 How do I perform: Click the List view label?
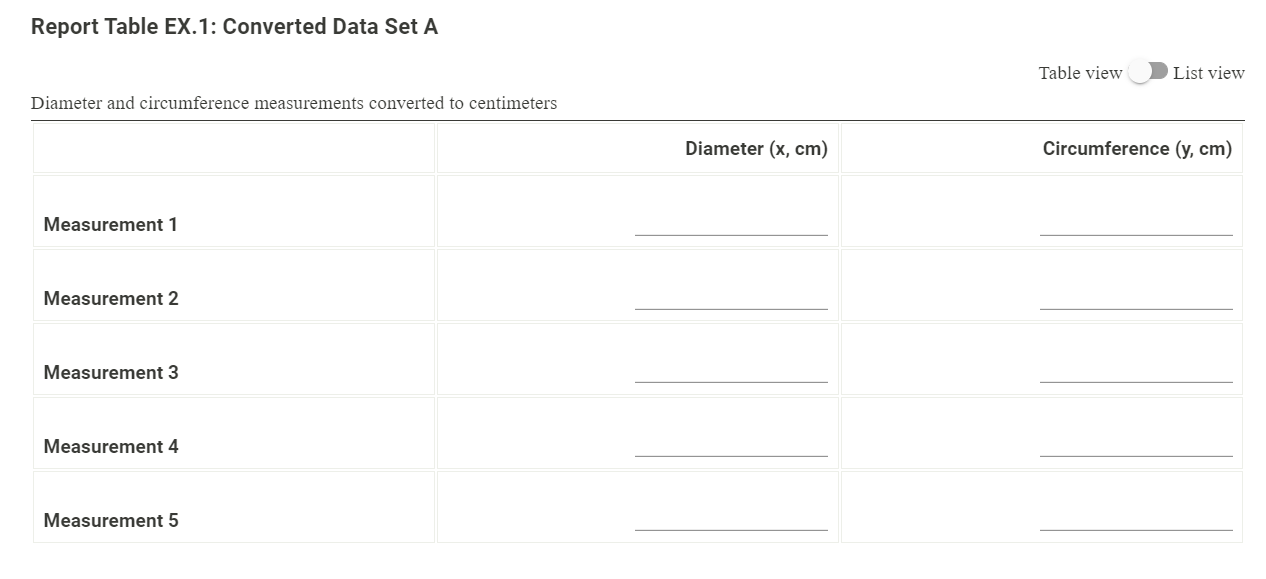1209,72
